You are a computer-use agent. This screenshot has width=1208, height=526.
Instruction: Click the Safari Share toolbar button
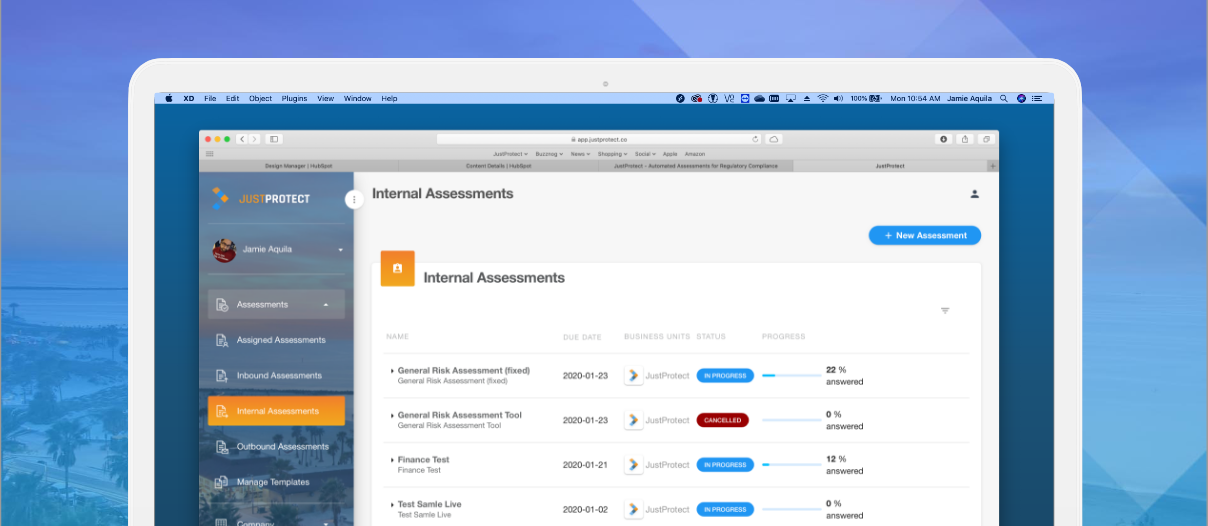coord(965,139)
